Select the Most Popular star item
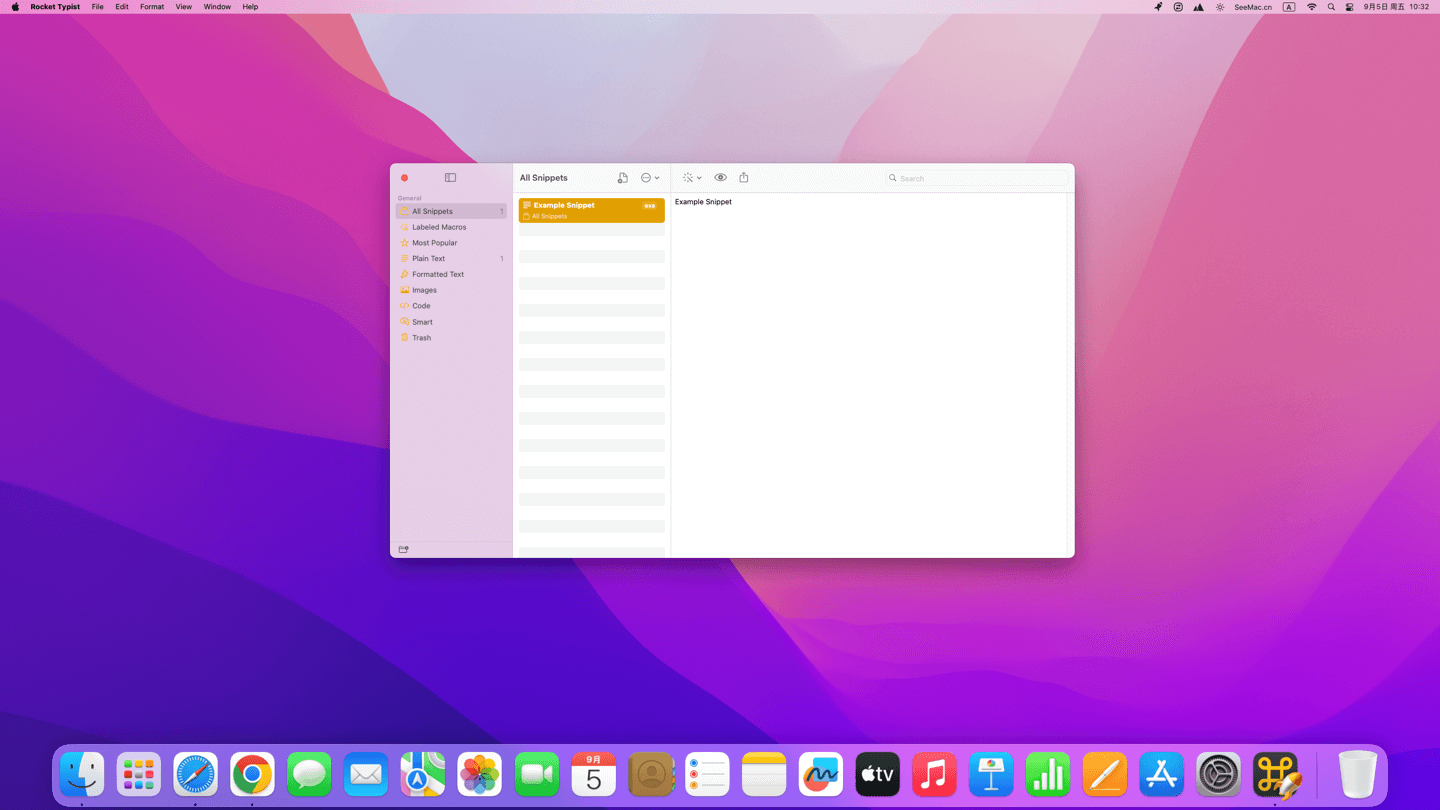 tap(434, 243)
